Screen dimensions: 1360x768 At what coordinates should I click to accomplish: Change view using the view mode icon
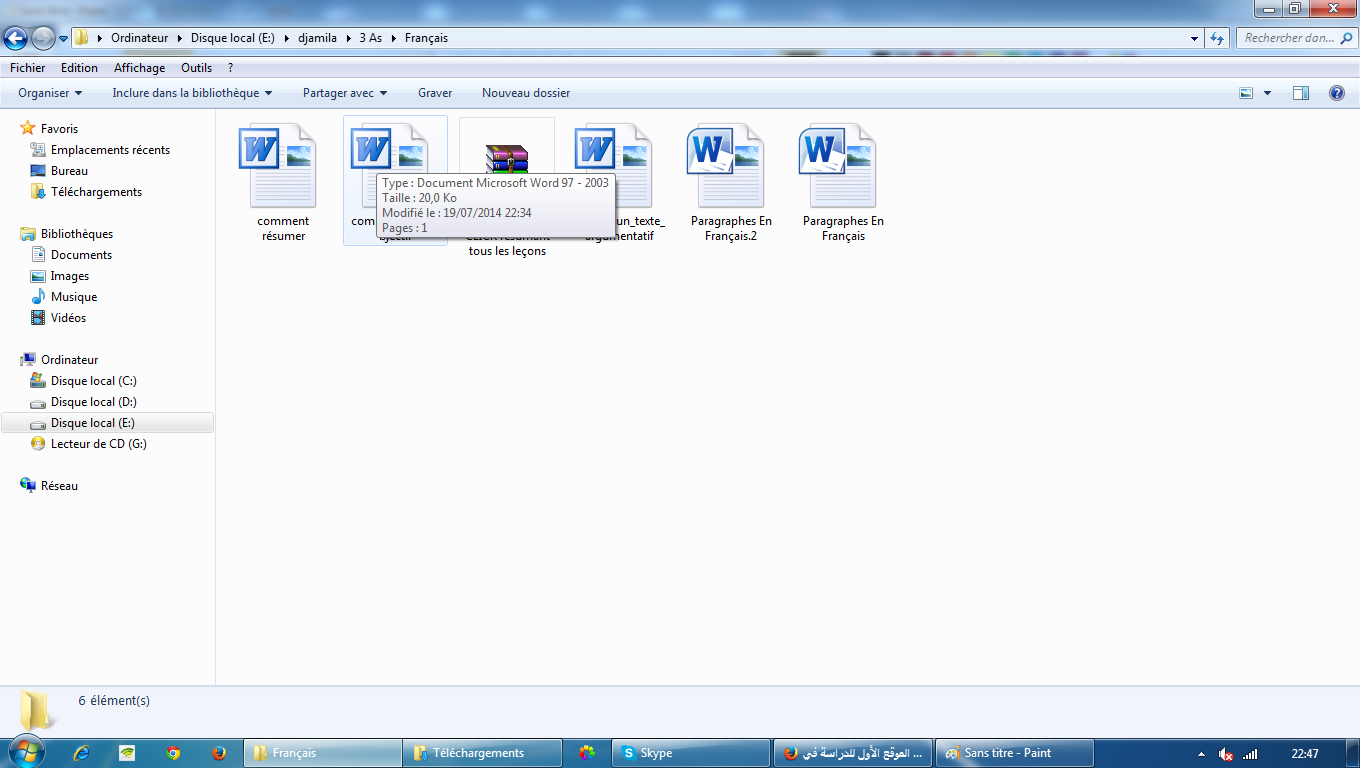click(1246, 93)
